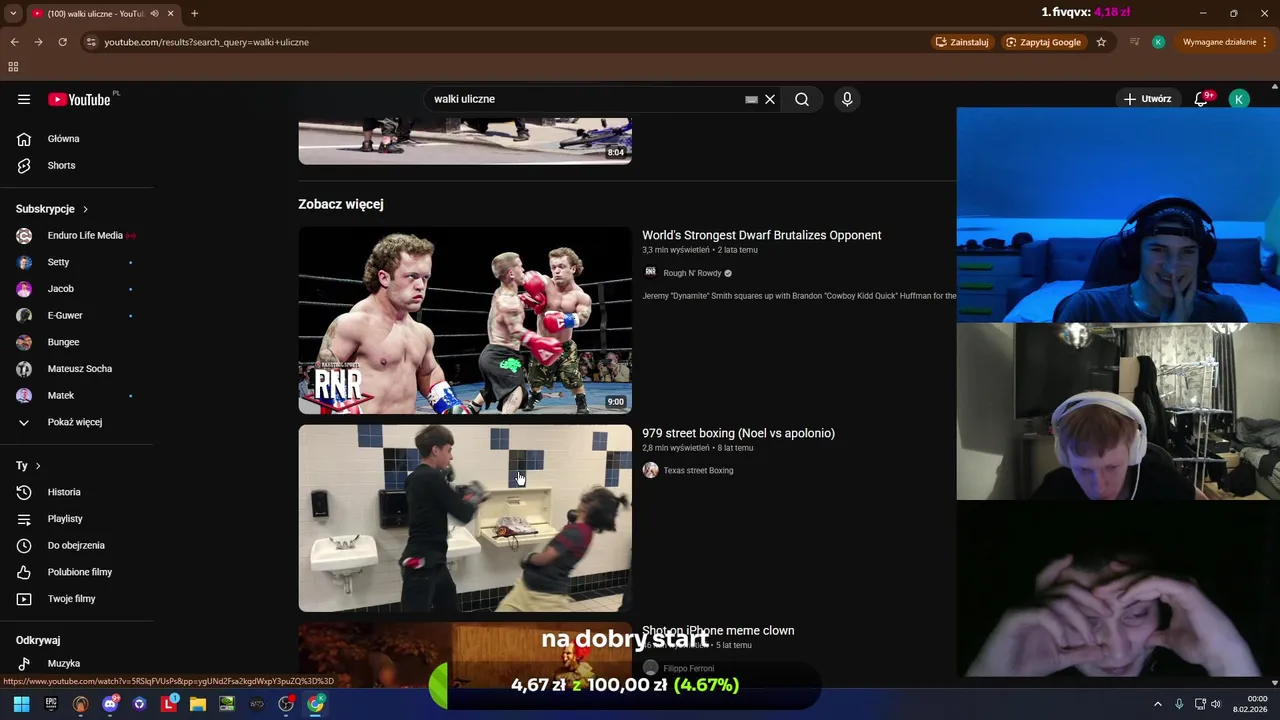Open the browser media control icon
Viewport: 1280px width, 720px height.
click(1134, 42)
